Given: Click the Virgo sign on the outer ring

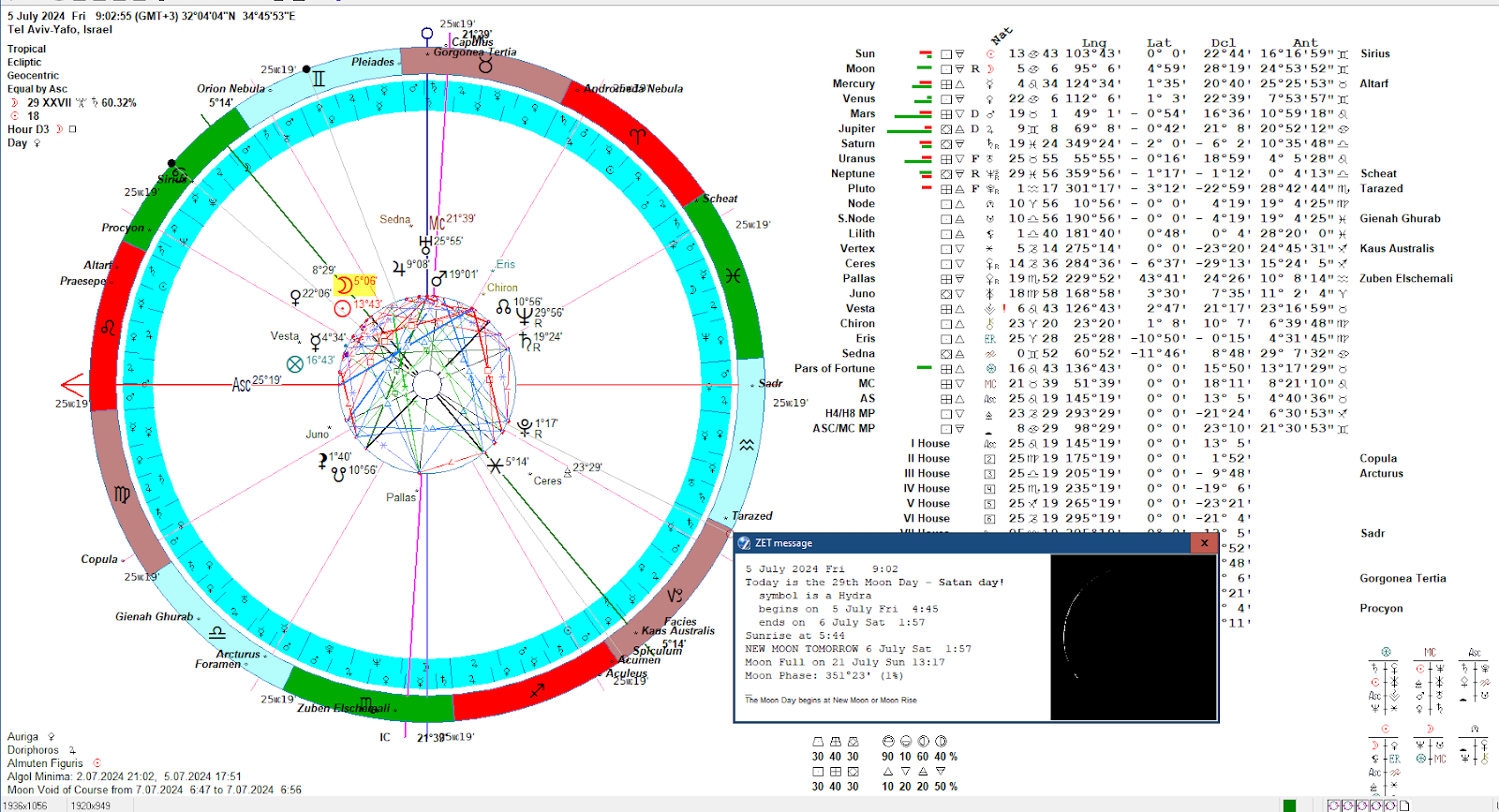Looking at the screenshot, I should [x=122, y=494].
